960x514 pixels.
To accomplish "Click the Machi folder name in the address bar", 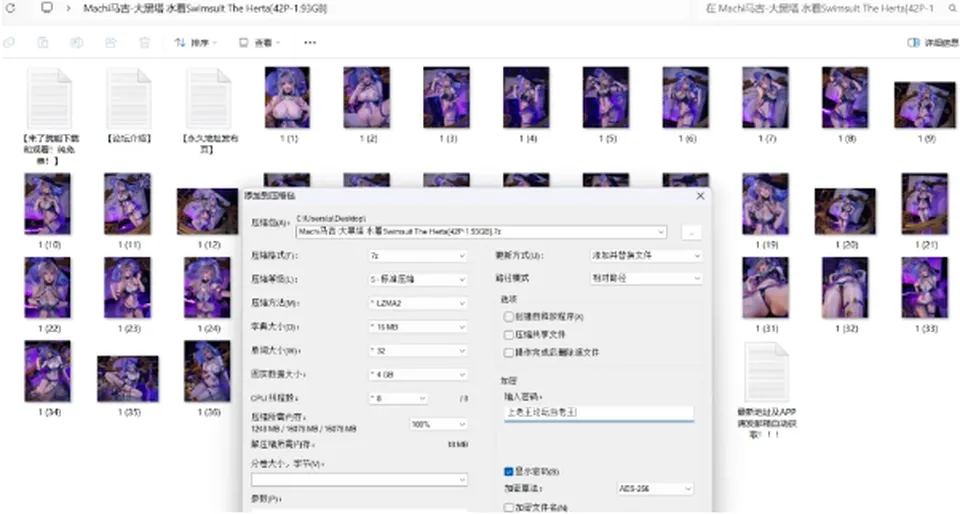I will pos(205,9).
